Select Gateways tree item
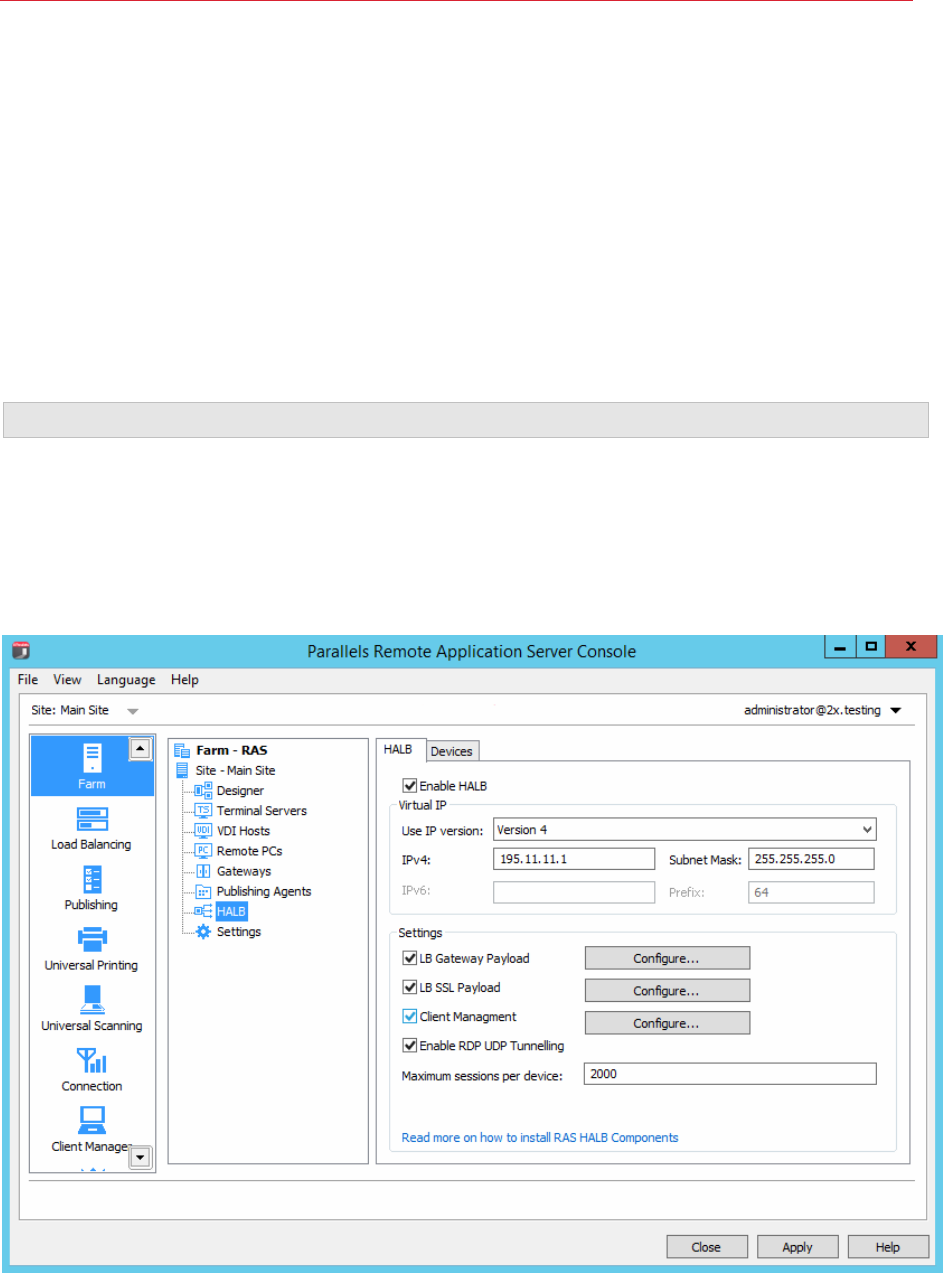The height and width of the screenshot is (1273, 943). (x=244, y=871)
